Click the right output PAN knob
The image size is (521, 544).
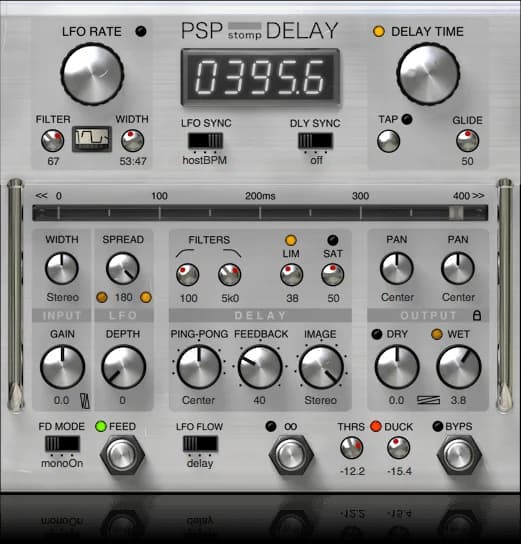458,269
